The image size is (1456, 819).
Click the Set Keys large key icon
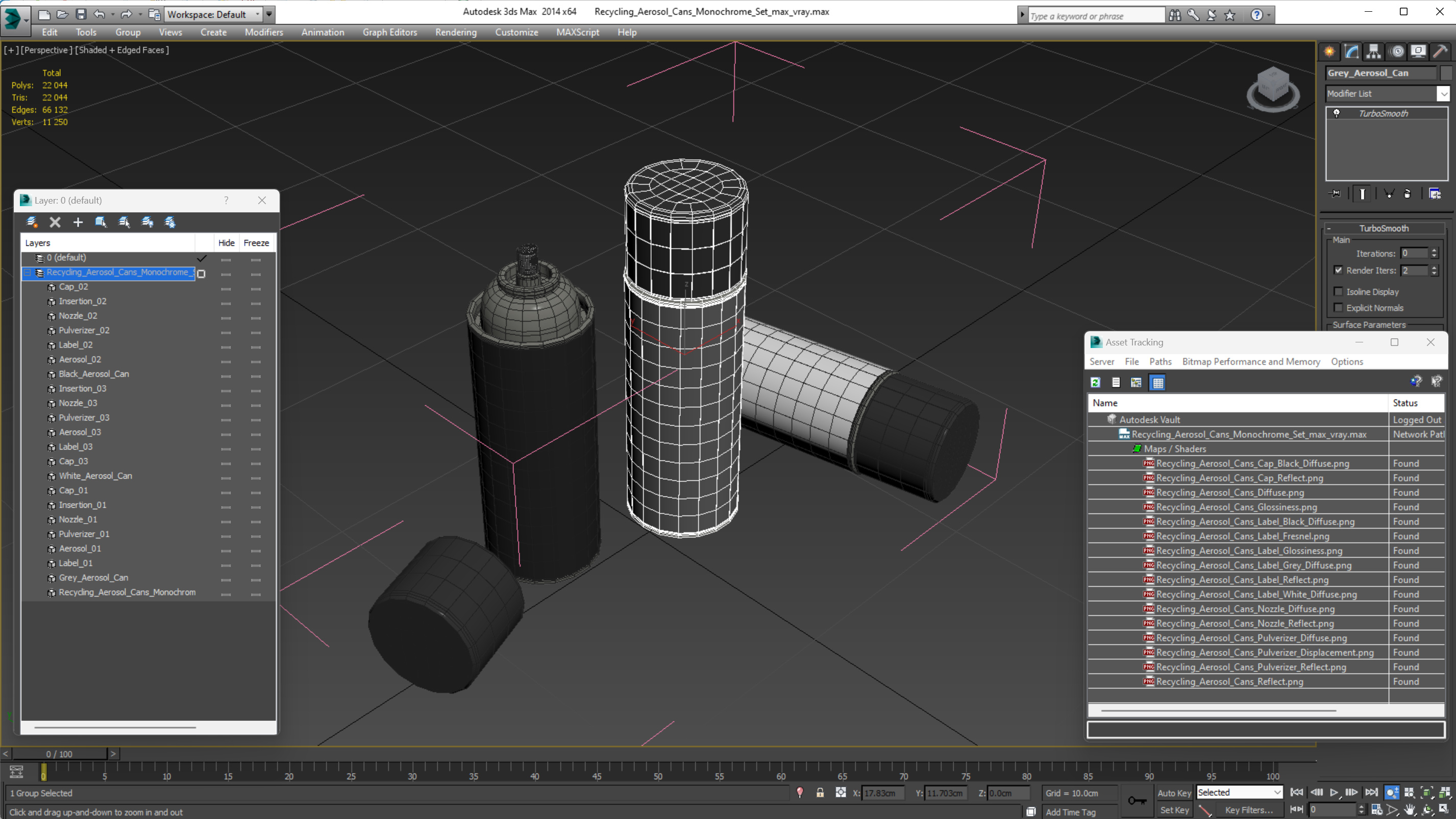pos(1137,800)
